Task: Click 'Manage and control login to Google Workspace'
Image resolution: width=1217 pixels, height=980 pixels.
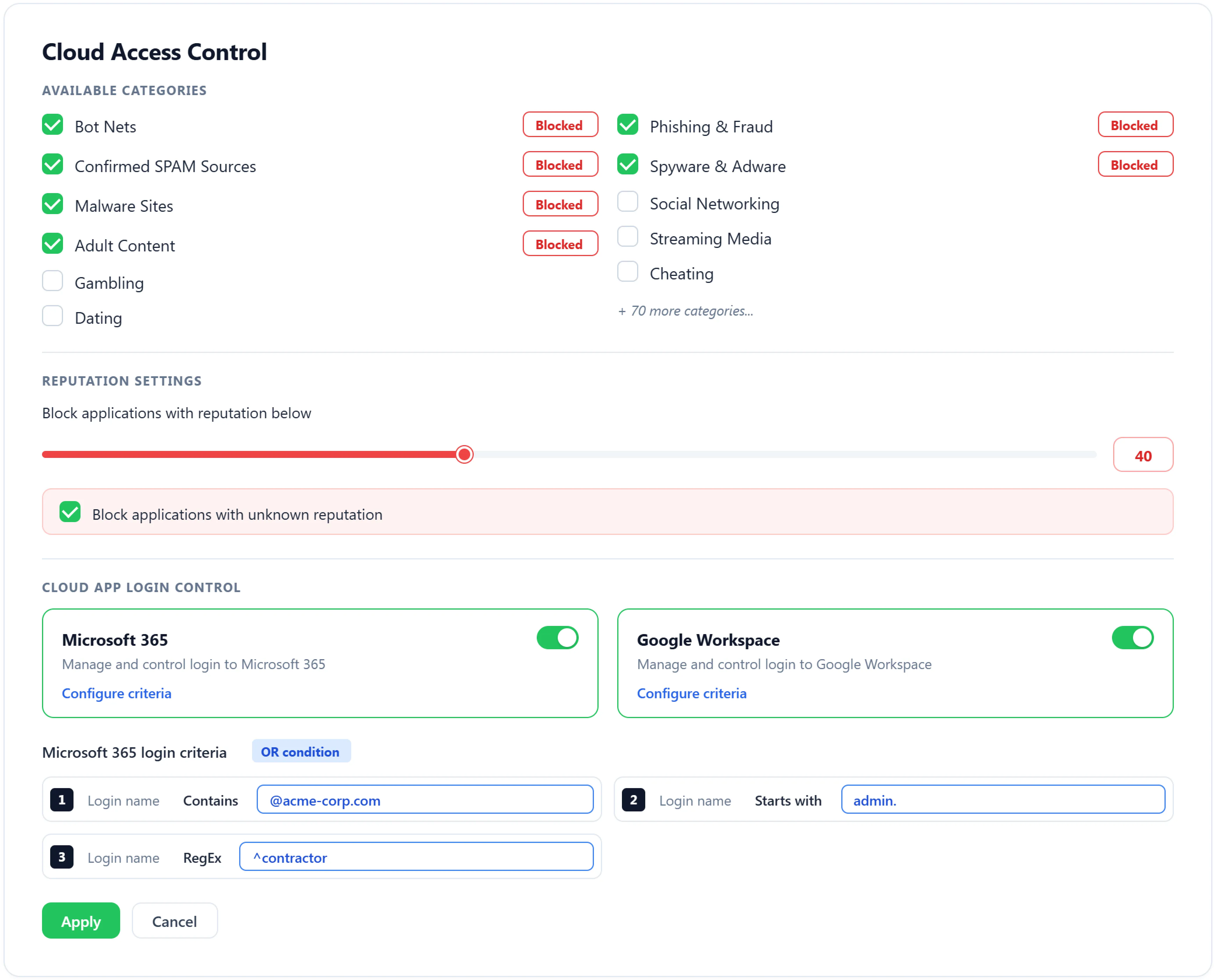Action: (784, 664)
